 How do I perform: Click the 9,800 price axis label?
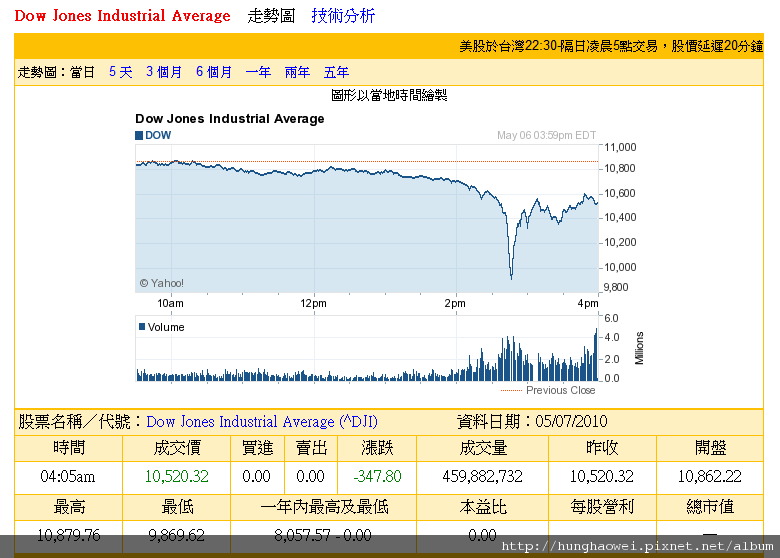616,287
